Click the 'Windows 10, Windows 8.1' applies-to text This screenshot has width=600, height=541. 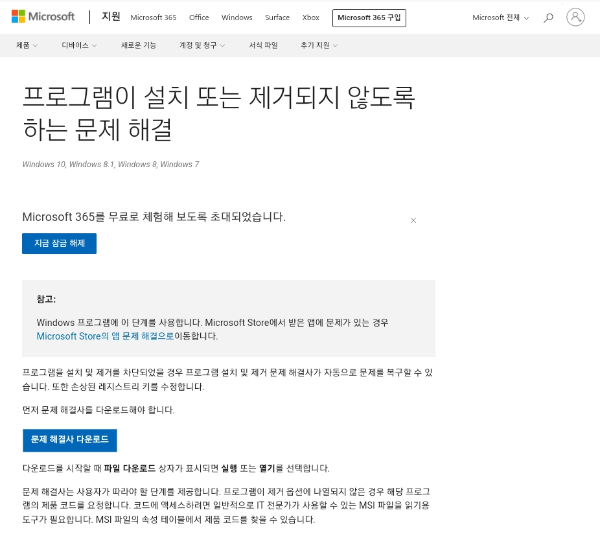click(111, 164)
